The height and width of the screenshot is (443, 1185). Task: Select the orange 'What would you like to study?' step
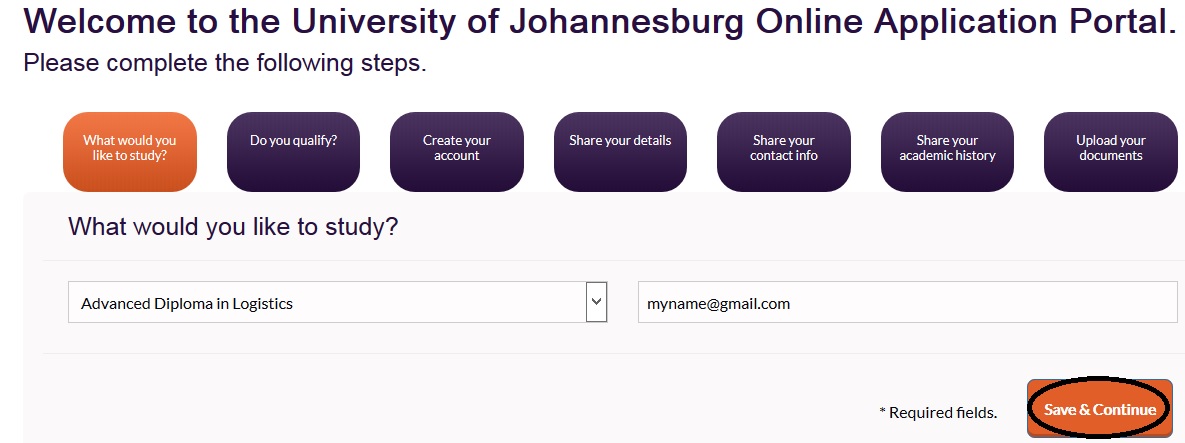pos(130,151)
